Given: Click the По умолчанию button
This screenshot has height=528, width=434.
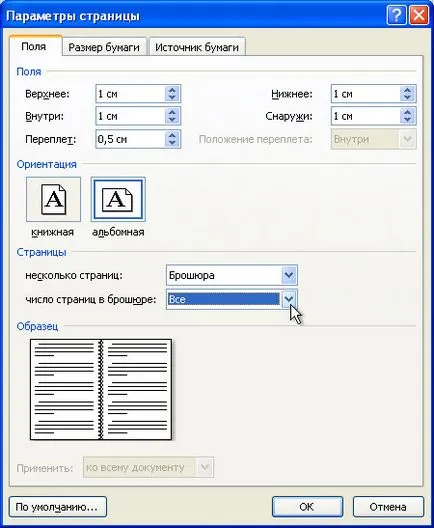Looking at the screenshot, I should 58,506.
